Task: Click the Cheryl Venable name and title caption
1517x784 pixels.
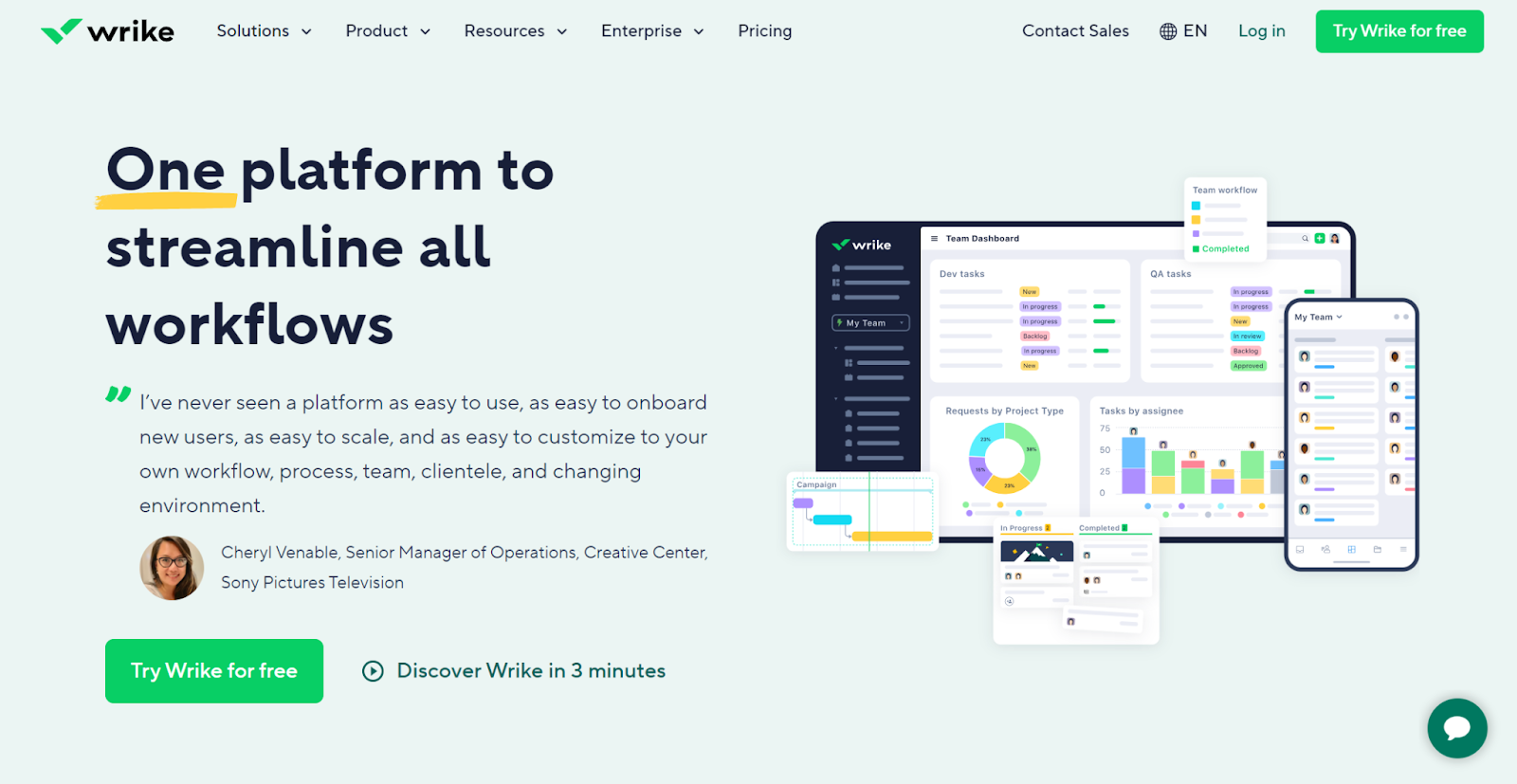Action: (465, 568)
